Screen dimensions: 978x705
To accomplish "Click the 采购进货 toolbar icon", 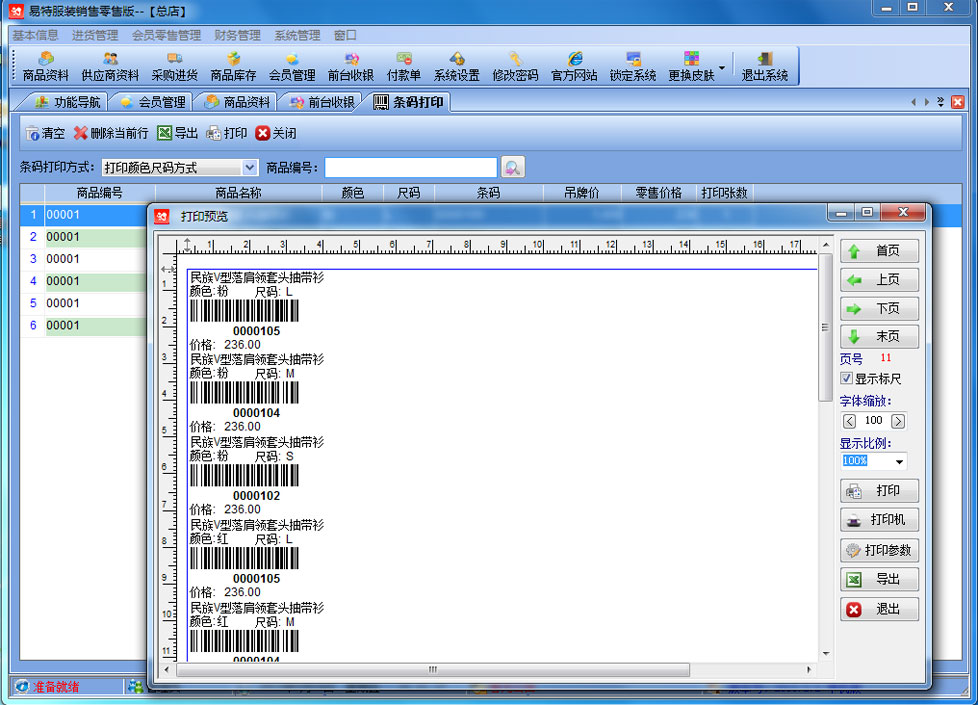I will click(174, 66).
